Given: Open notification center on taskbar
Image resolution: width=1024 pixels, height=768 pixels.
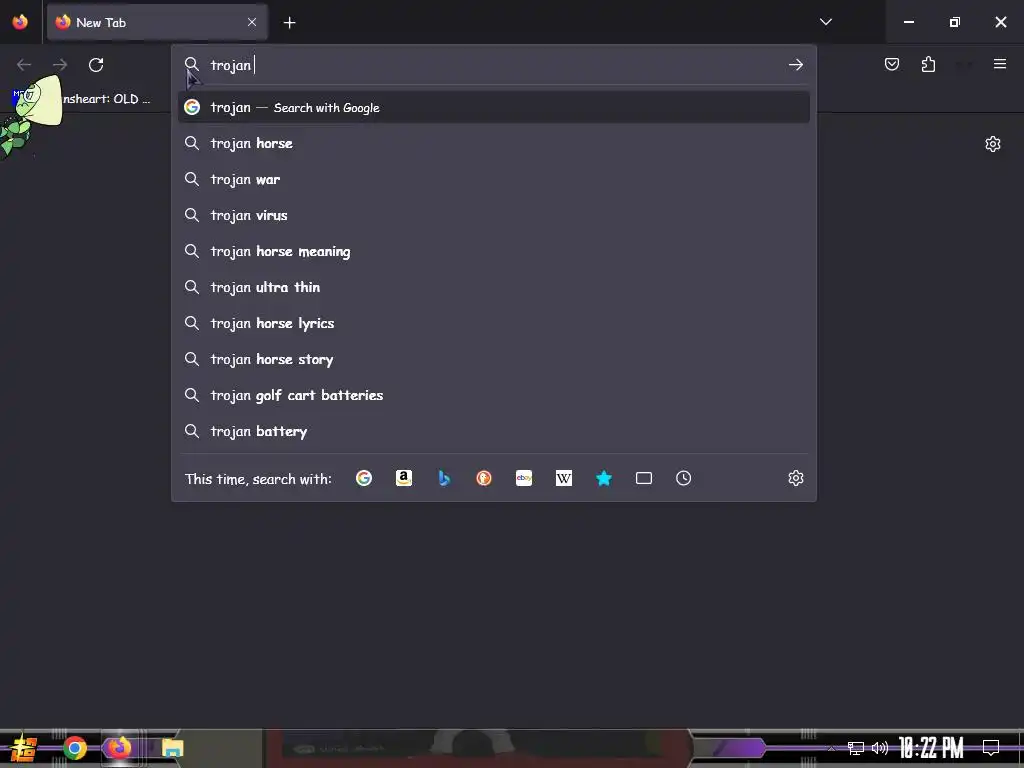Looking at the screenshot, I should coord(991,747).
